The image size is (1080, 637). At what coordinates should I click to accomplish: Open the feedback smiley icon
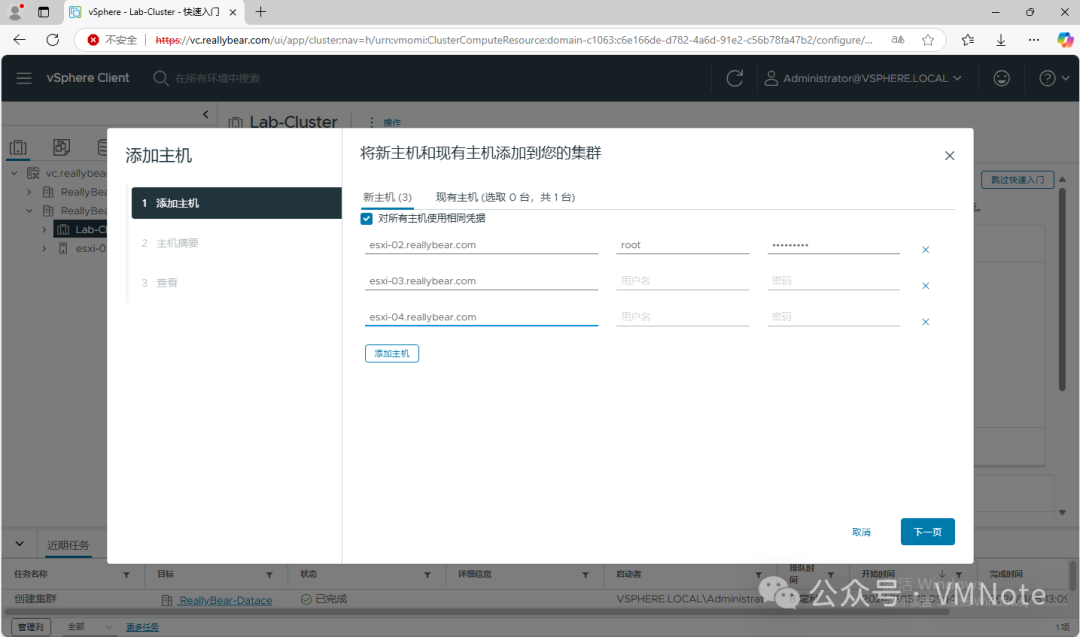[1001, 78]
